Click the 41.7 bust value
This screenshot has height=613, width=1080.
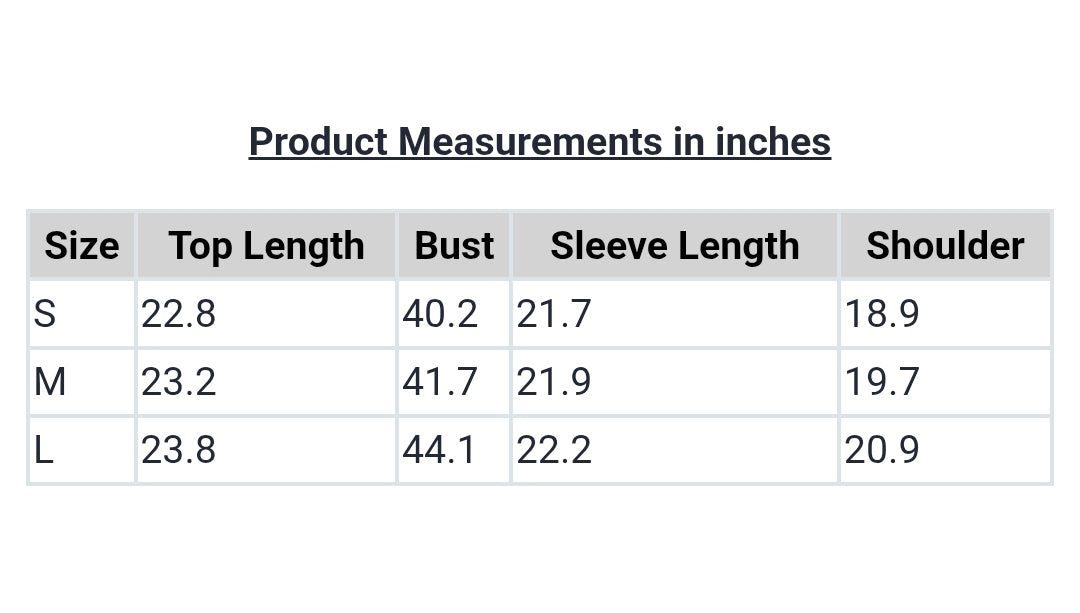point(439,382)
